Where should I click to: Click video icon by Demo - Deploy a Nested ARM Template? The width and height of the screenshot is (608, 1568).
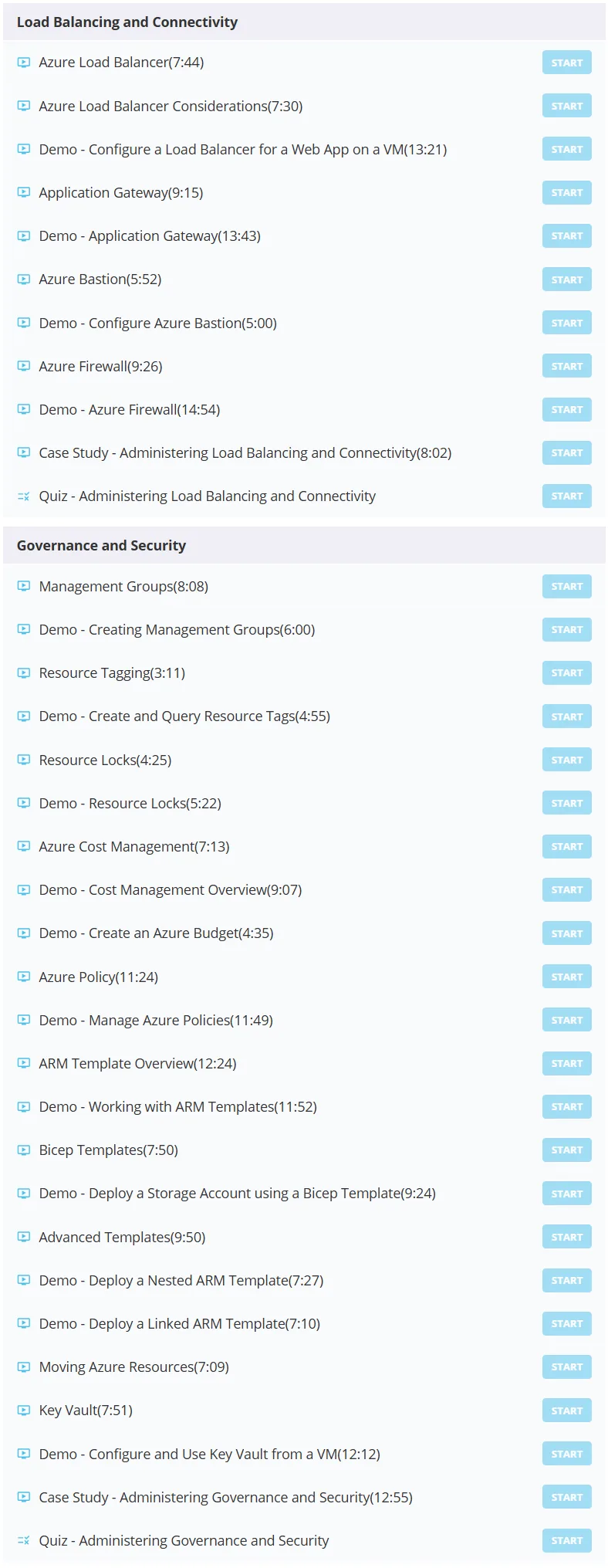pos(24,1280)
